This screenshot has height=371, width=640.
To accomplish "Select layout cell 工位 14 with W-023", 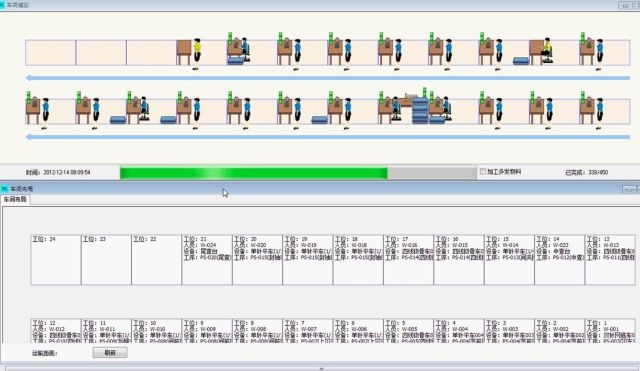I will (x=560, y=260).
